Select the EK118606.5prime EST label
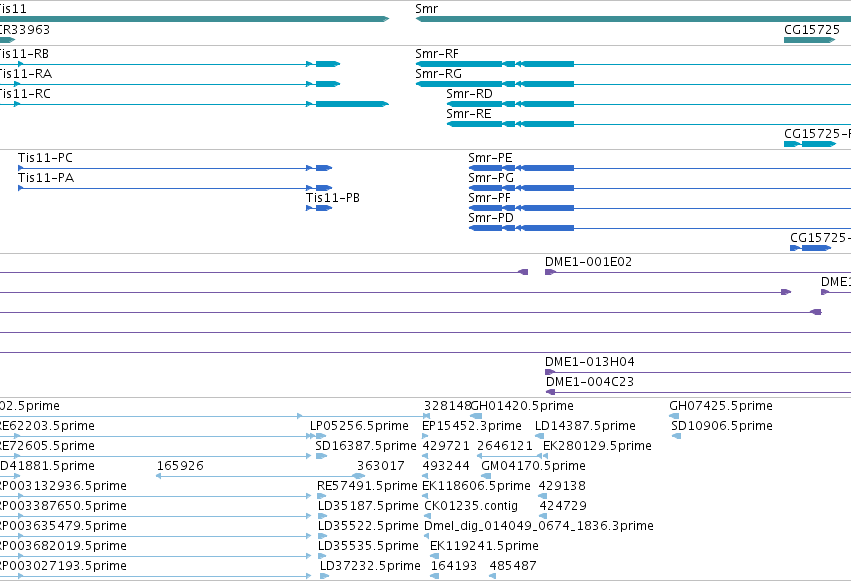The image size is (851, 581). (x=476, y=486)
